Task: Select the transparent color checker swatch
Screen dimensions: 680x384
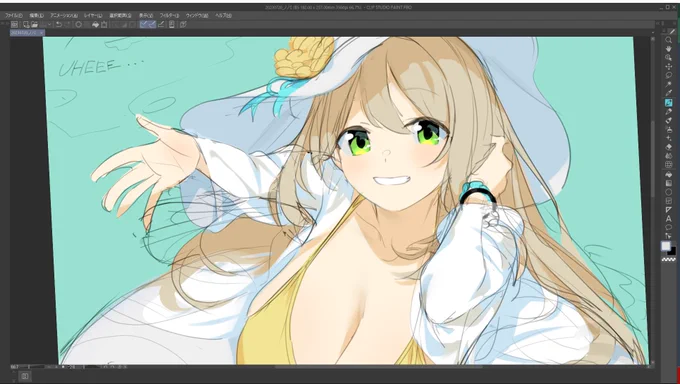Action: tap(668, 259)
